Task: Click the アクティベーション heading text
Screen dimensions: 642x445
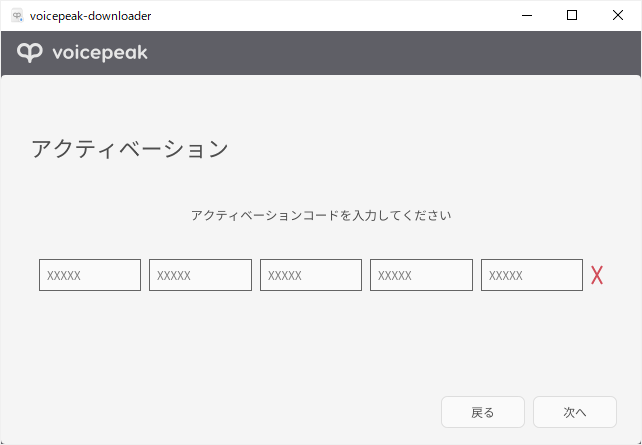Action: [x=130, y=149]
